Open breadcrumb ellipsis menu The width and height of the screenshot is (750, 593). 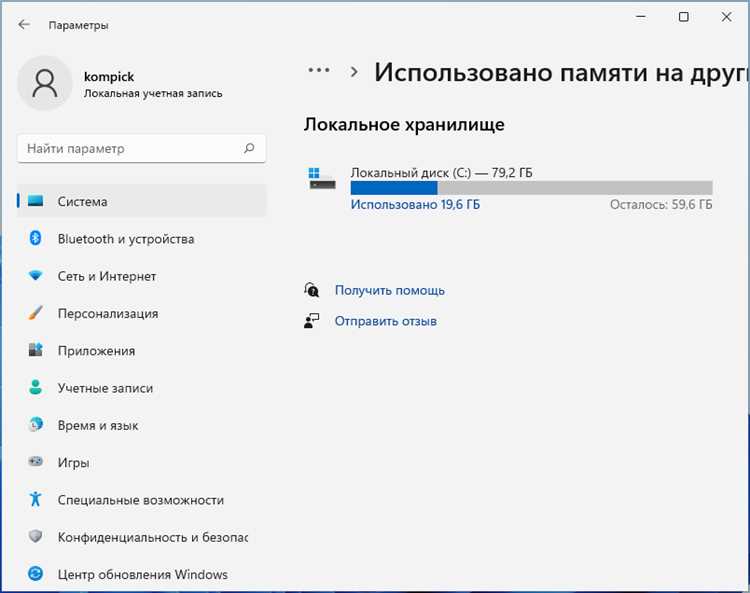coord(319,70)
